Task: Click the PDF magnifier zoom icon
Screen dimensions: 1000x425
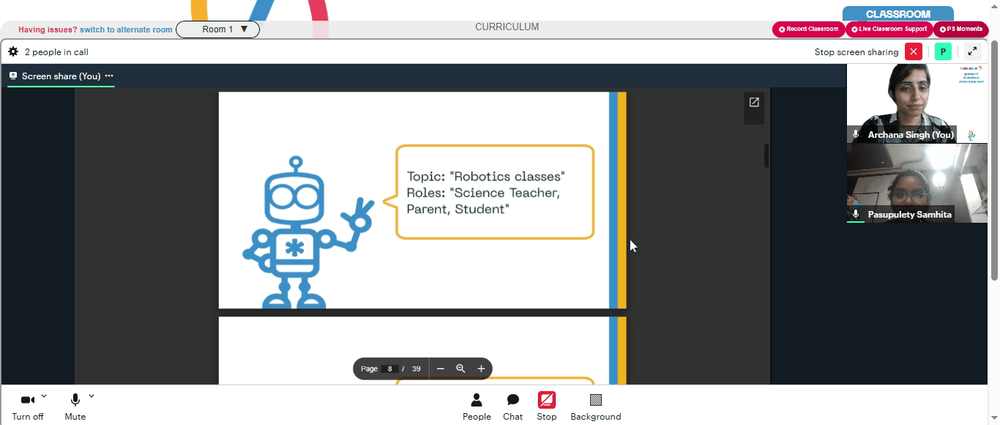Action: [460, 369]
